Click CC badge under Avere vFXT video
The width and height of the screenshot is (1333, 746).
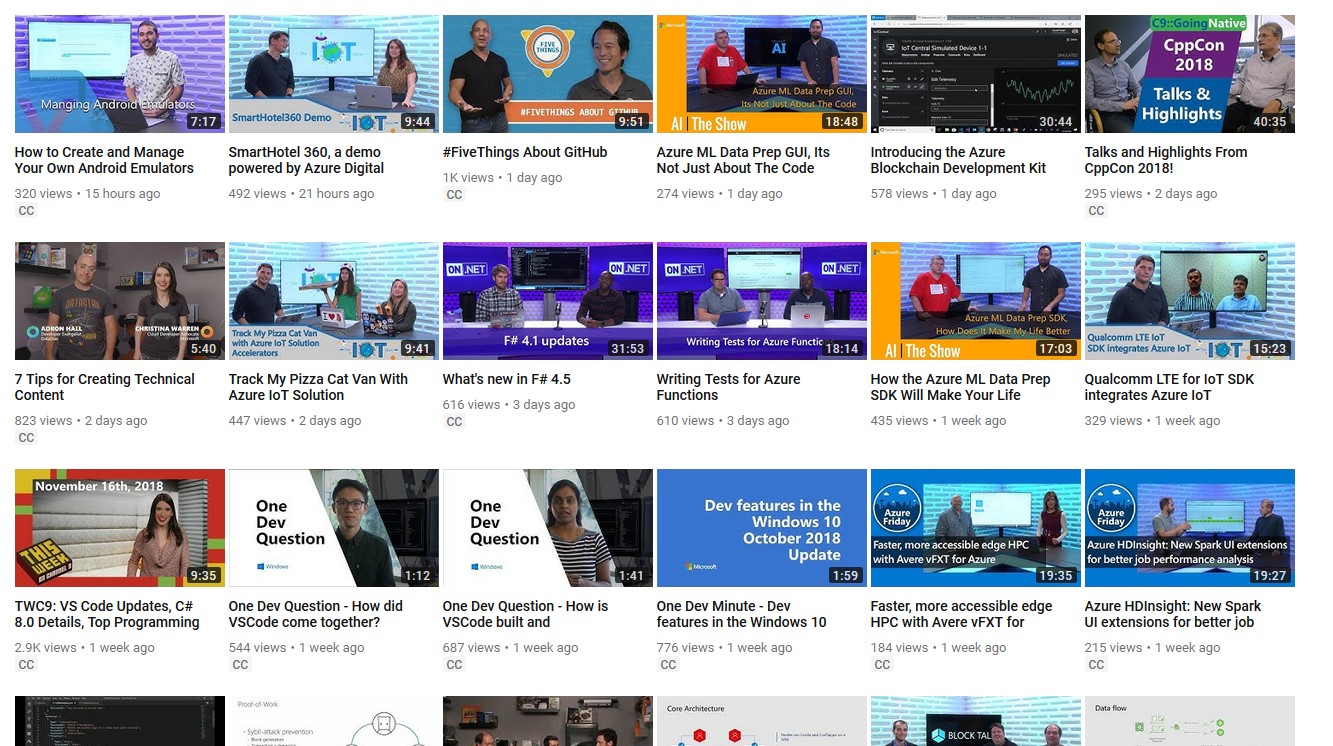coord(882,665)
